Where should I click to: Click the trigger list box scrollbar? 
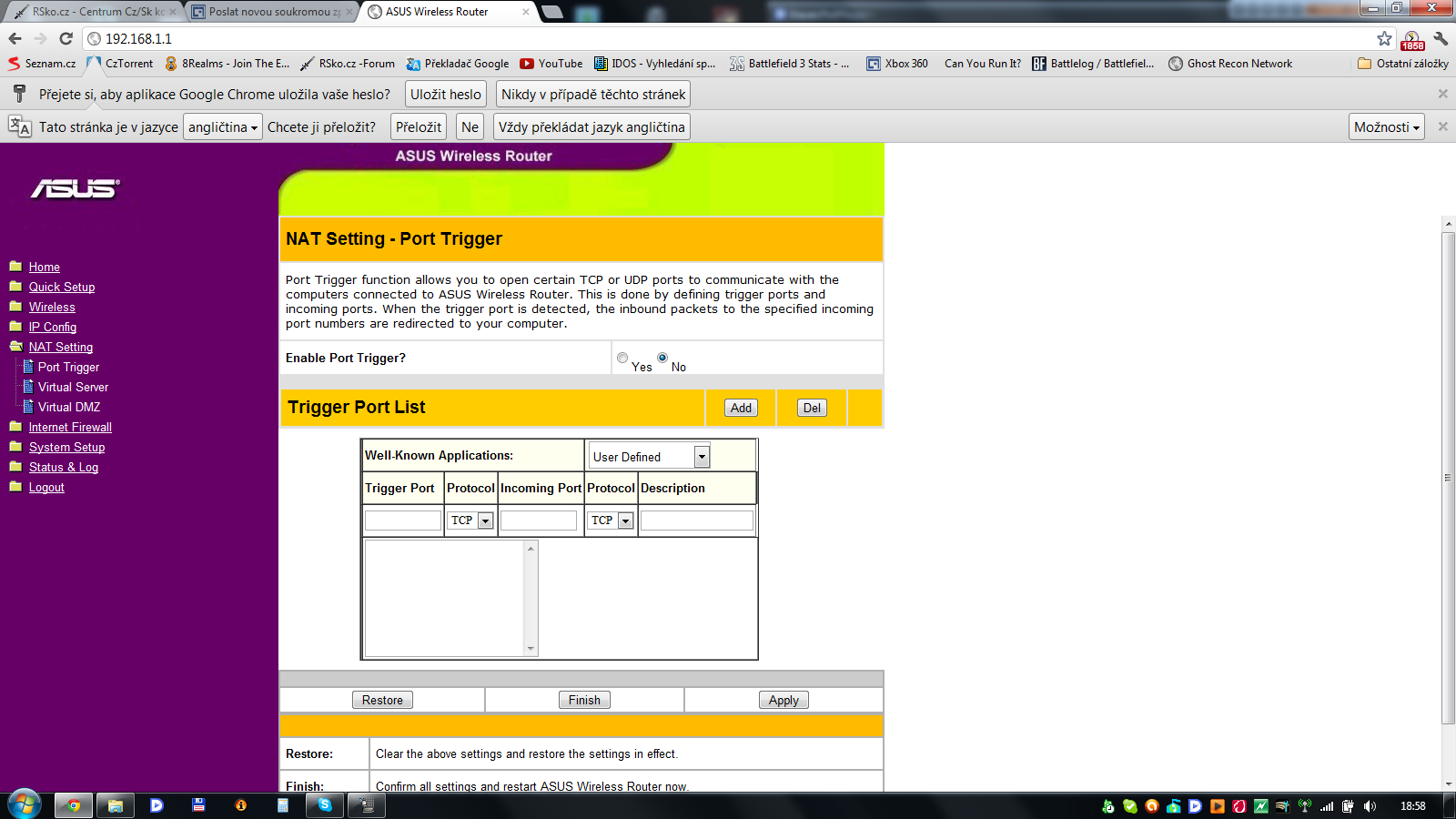(x=531, y=598)
